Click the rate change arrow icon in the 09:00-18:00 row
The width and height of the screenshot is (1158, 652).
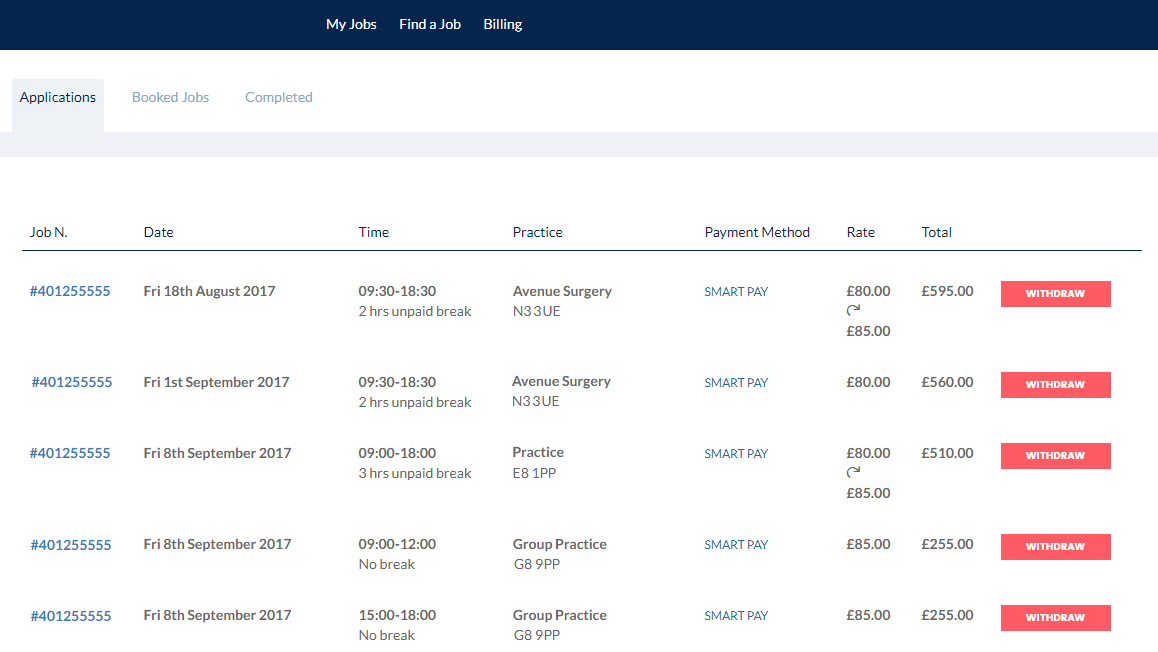[853, 472]
